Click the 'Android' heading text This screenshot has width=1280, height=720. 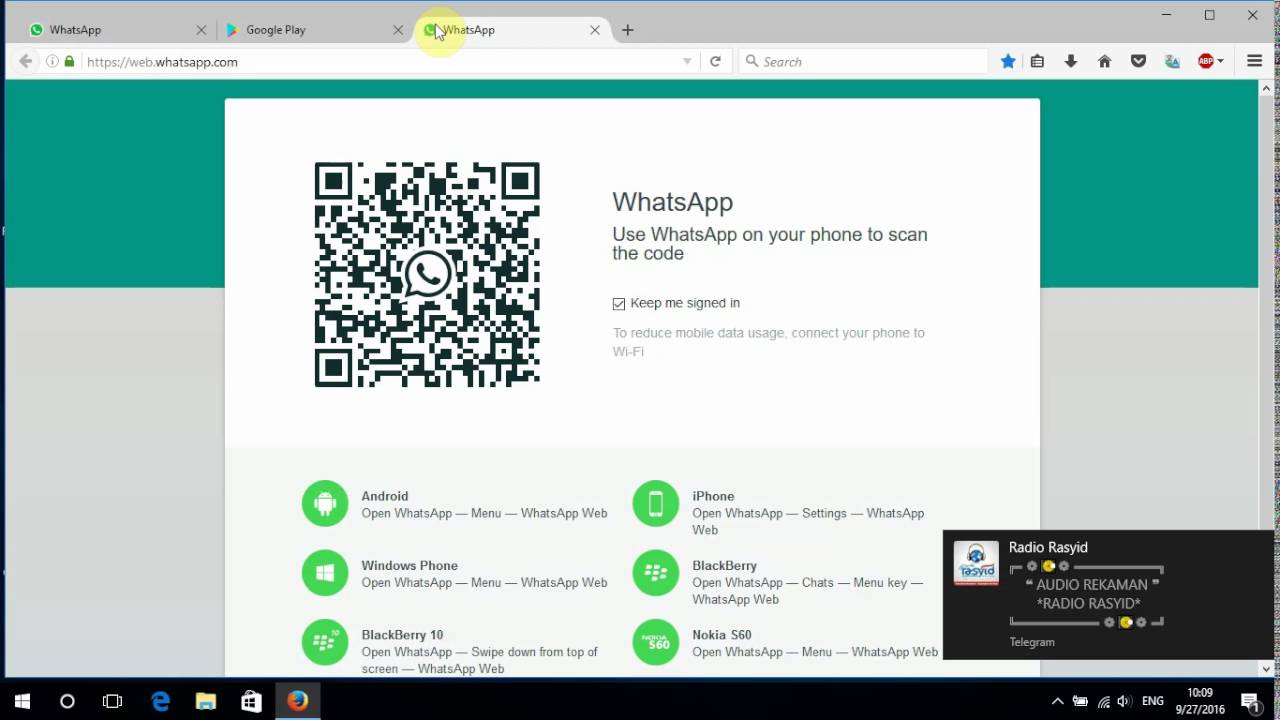(385, 496)
